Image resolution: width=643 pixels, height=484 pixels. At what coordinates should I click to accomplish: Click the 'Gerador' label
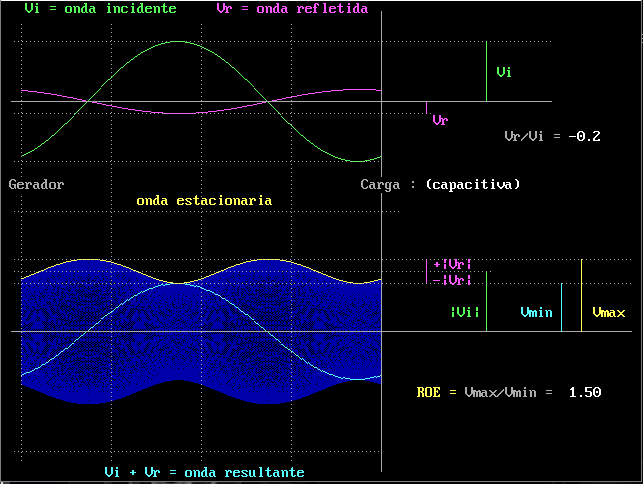36,184
